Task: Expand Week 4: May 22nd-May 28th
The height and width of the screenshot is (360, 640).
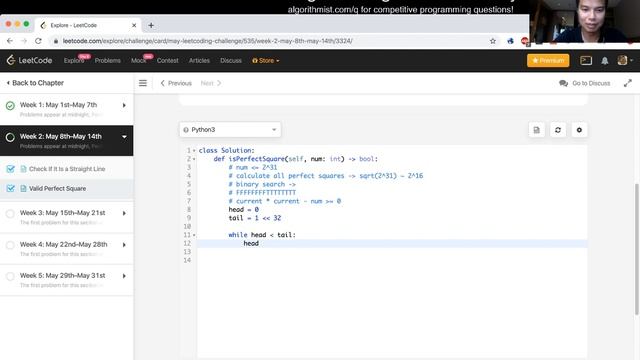Action: [x=124, y=245]
